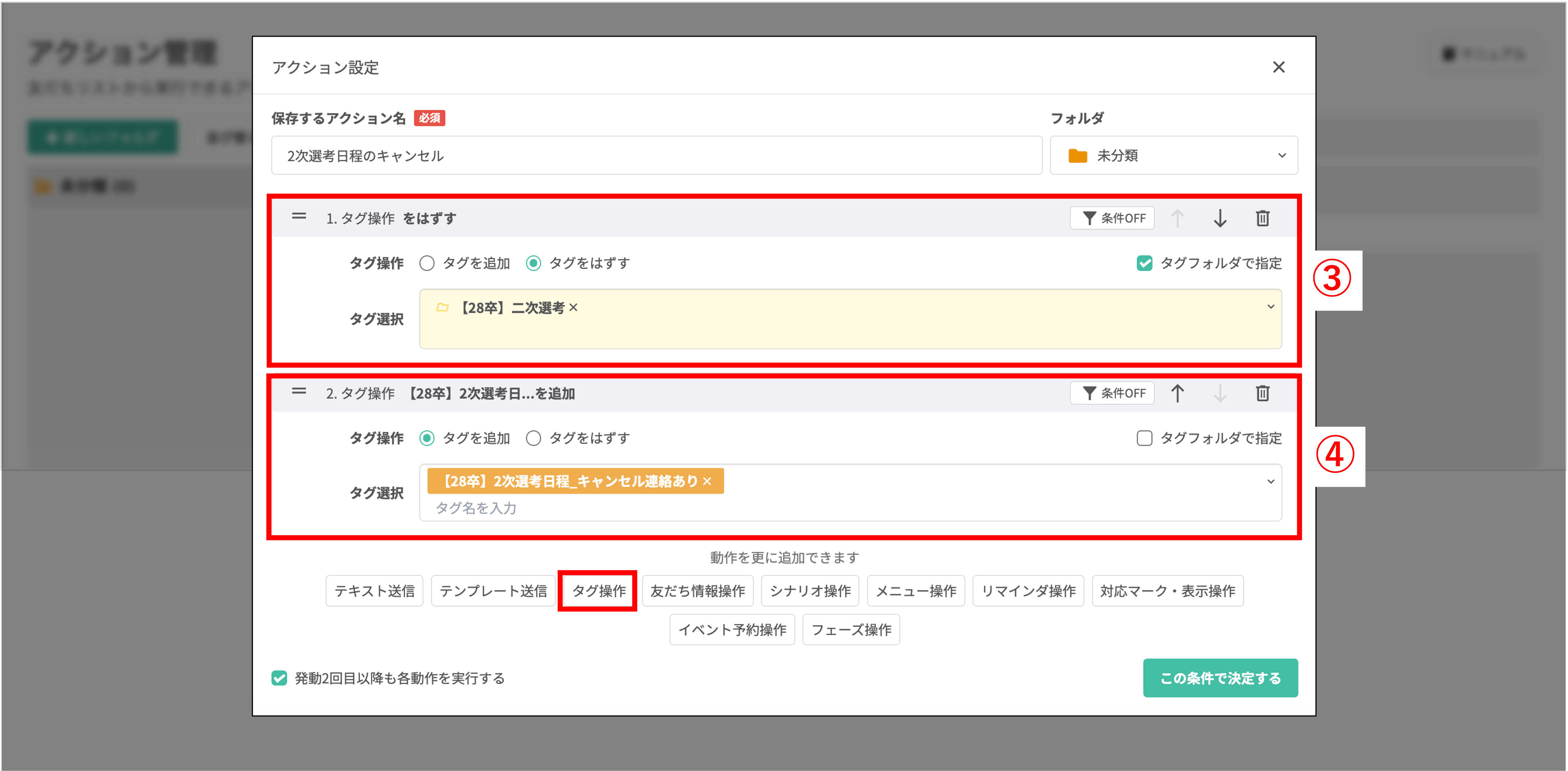Select タグを追加 radio in first action

point(427,263)
